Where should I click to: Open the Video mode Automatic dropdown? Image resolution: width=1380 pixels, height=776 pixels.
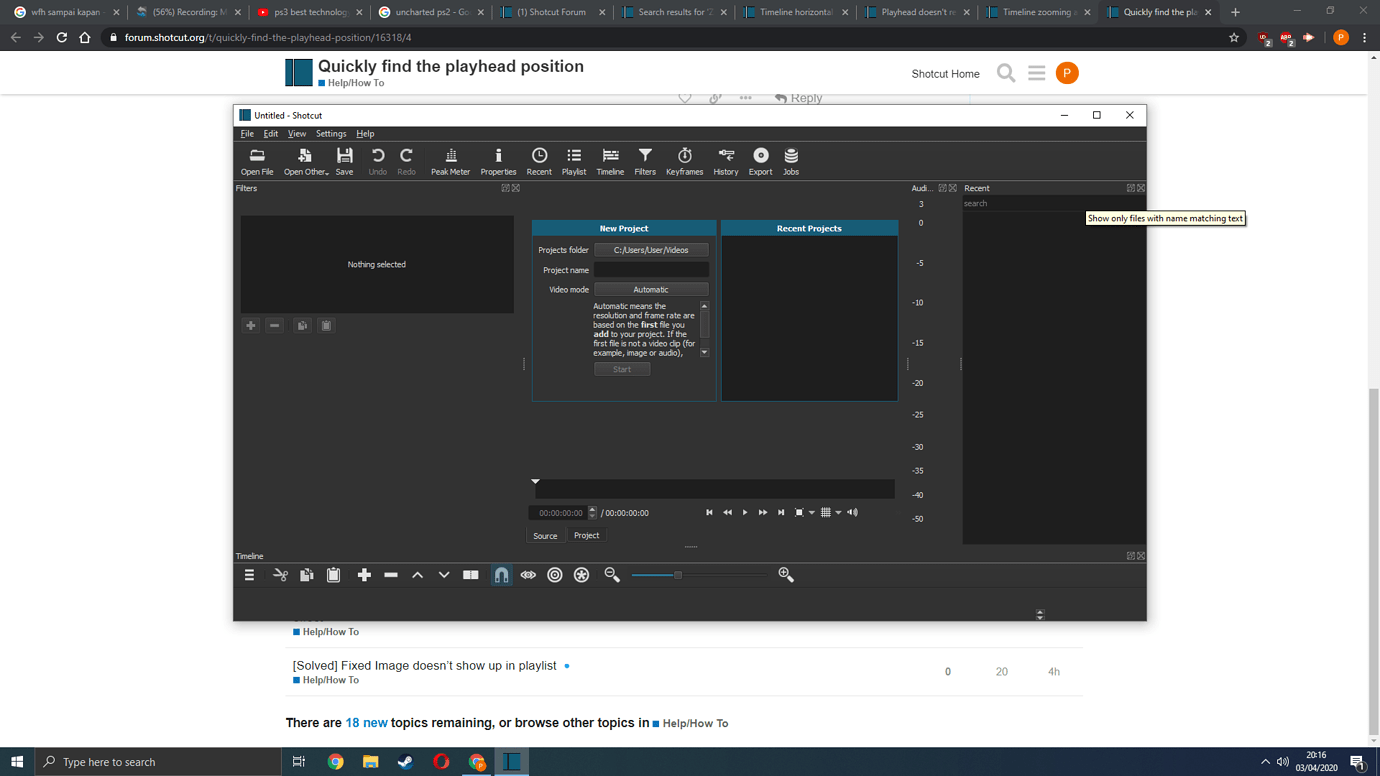click(651, 289)
